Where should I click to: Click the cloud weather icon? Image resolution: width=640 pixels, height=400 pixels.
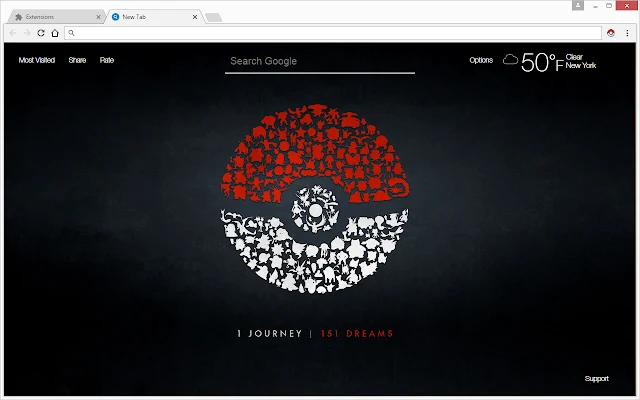coord(510,60)
